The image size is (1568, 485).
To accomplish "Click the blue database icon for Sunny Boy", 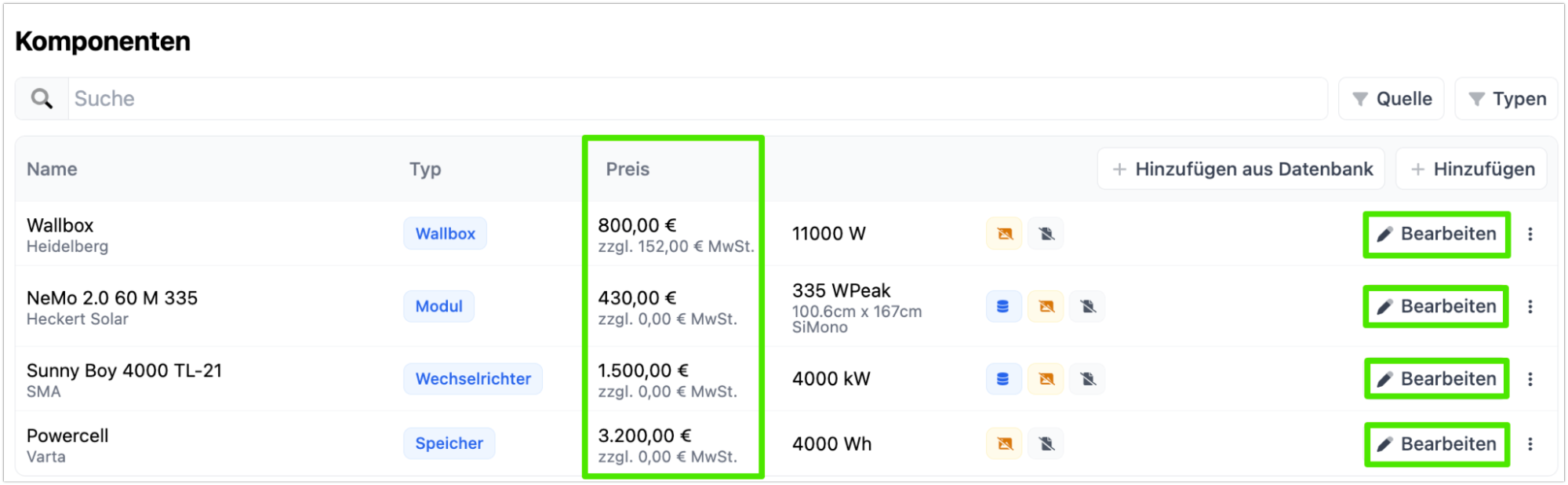I will [x=1003, y=379].
